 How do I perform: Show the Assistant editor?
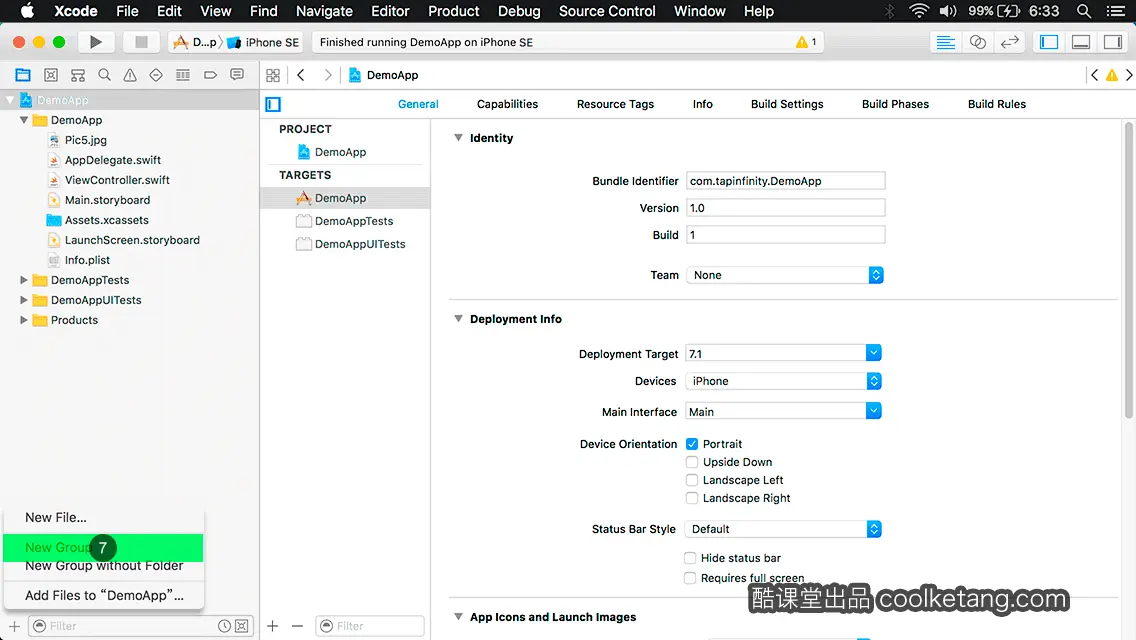tap(977, 42)
